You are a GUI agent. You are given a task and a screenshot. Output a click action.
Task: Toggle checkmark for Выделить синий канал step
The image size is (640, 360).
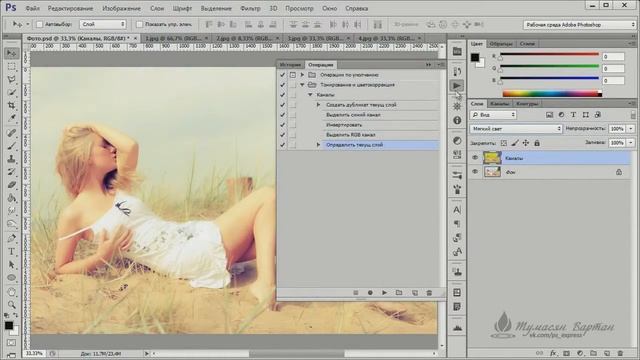tap(282, 115)
